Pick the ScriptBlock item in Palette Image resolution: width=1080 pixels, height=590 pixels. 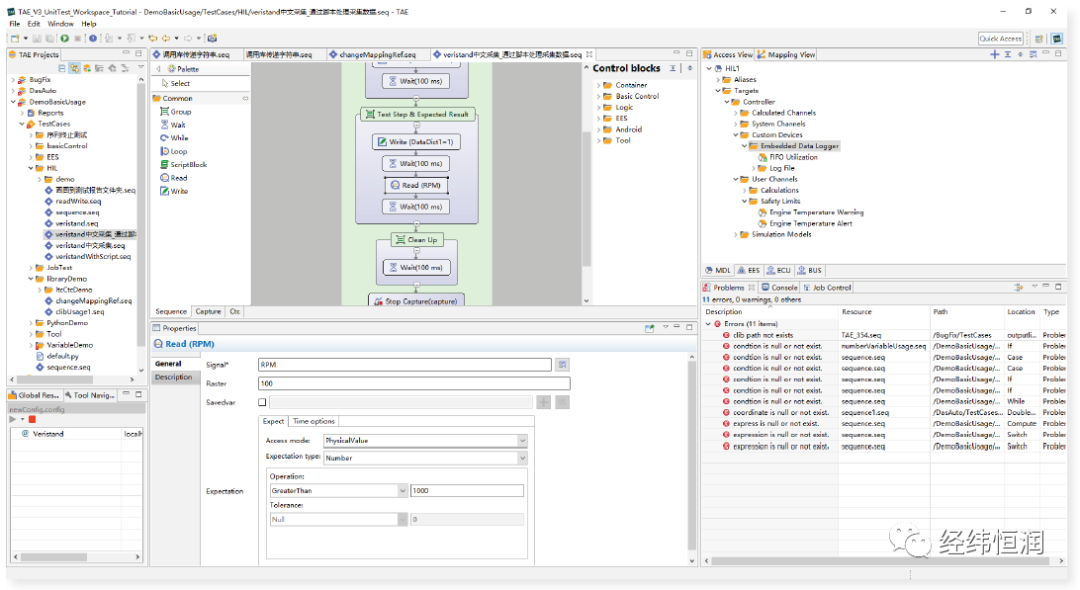coord(183,165)
